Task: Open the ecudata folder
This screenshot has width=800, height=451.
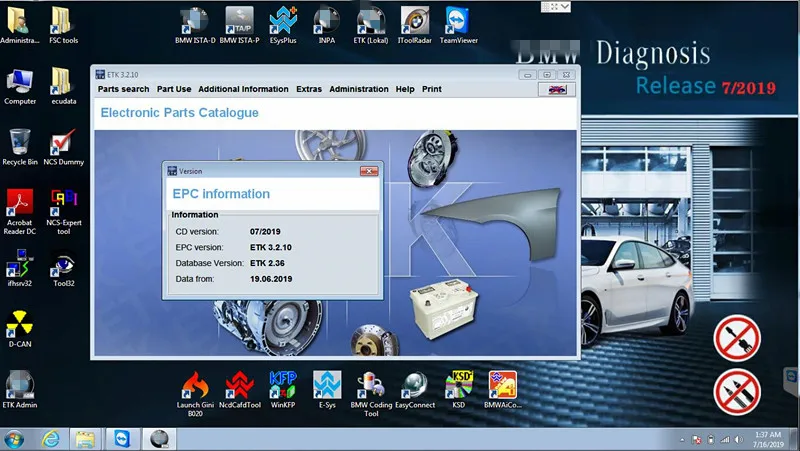Action: click(x=63, y=86)
